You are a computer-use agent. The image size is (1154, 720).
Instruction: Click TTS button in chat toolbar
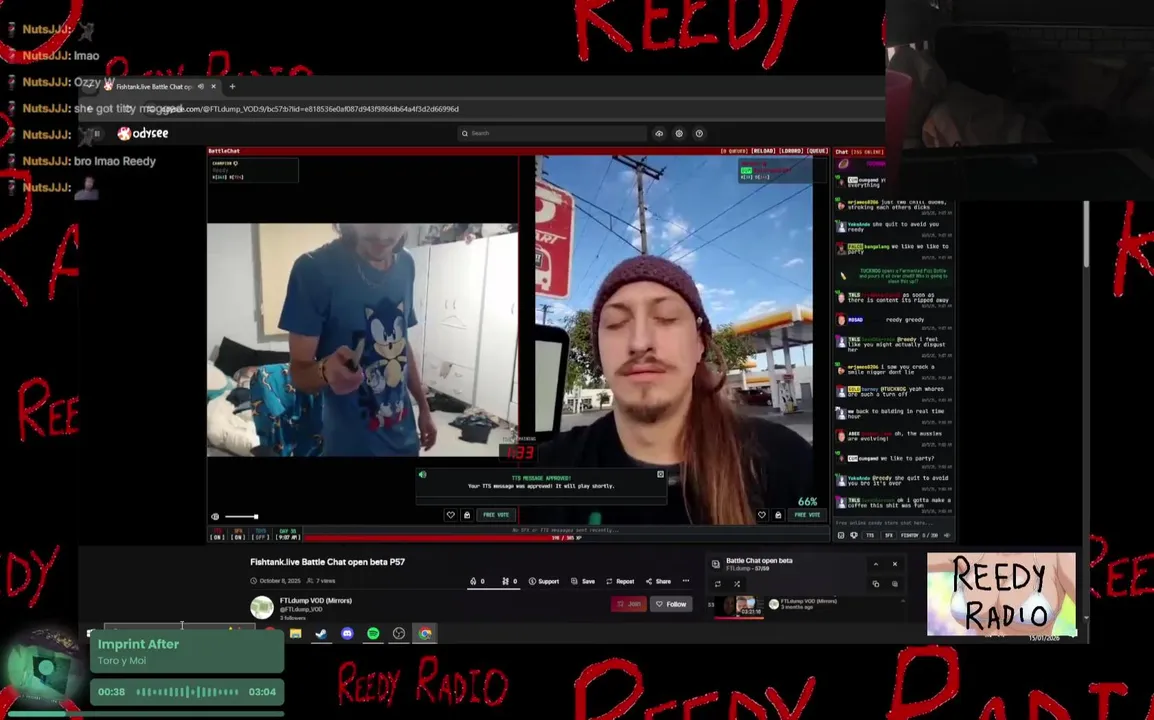tap(870, 535)
